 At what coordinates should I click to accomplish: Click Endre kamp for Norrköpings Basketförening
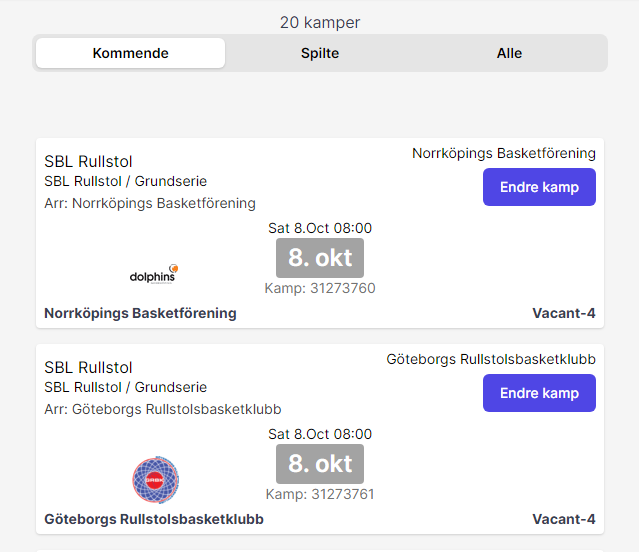pyautogui.click(x=539, y=187)
